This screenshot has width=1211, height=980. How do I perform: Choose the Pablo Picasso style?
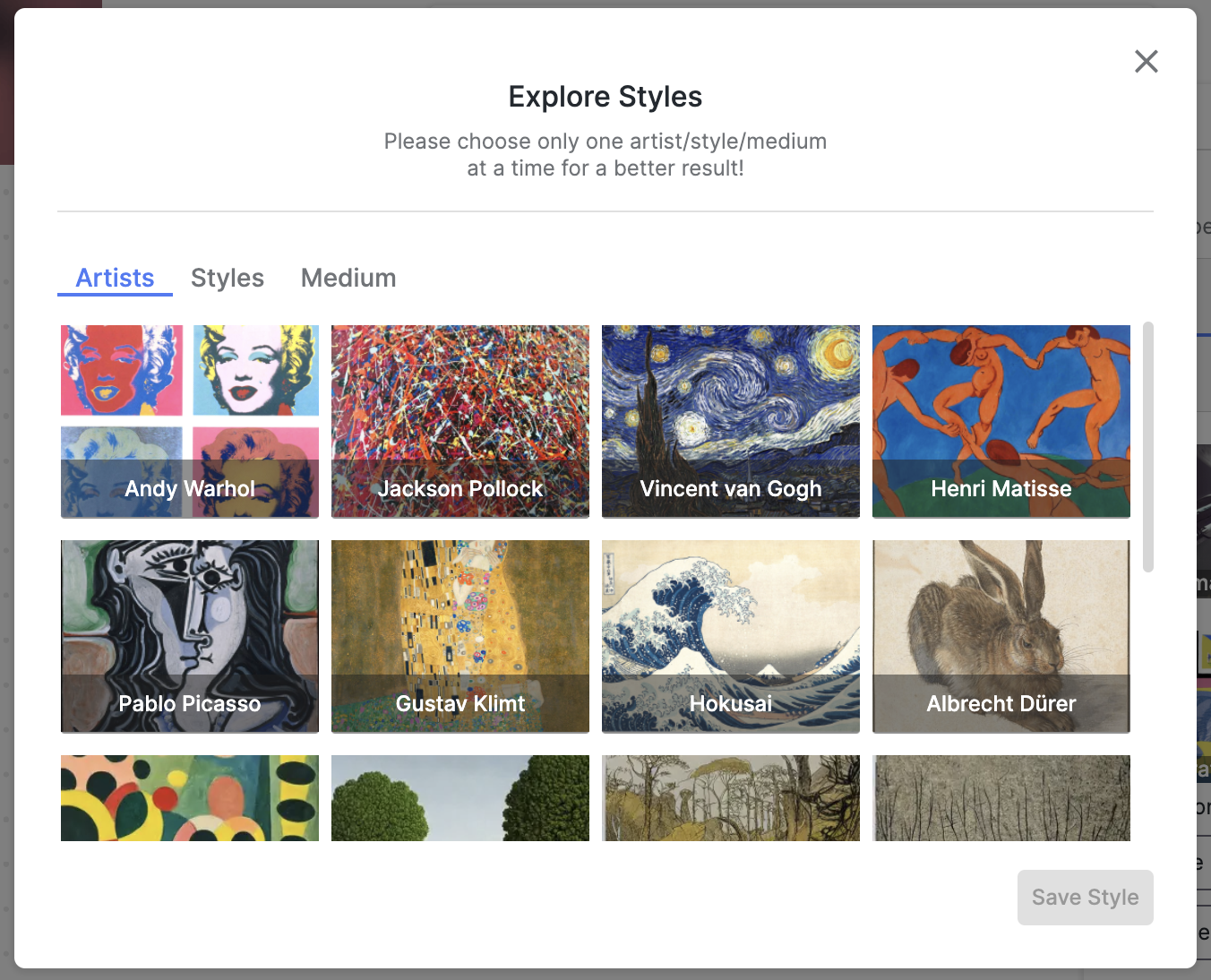tap(190, 636)
